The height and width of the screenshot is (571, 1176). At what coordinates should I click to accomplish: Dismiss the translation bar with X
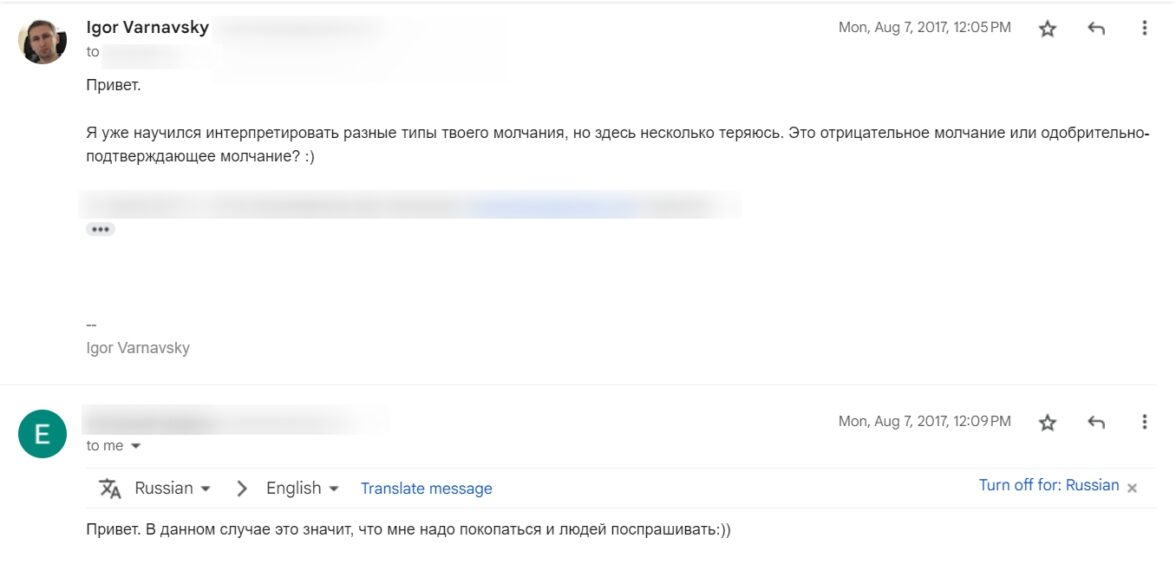[x=1132, y=488]
